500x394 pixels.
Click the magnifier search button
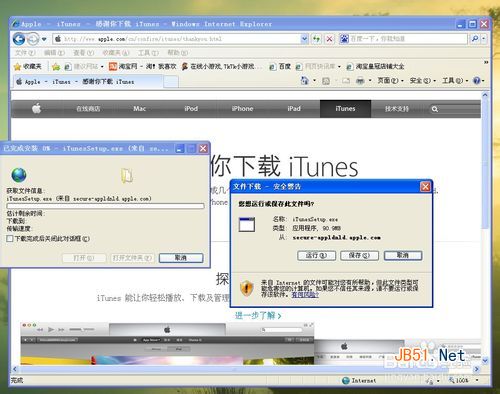(475, 39)
